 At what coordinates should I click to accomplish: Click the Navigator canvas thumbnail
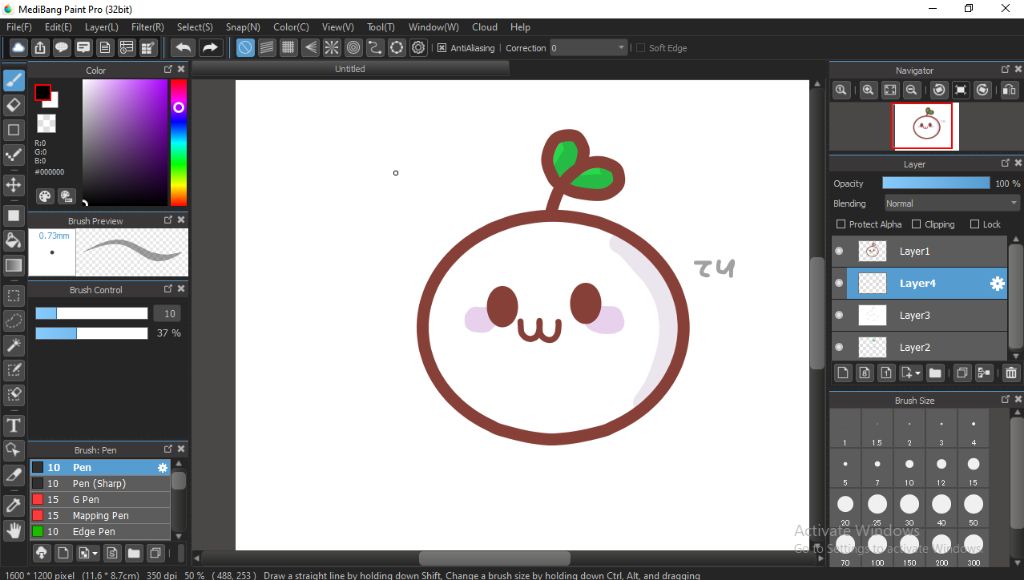926,126
